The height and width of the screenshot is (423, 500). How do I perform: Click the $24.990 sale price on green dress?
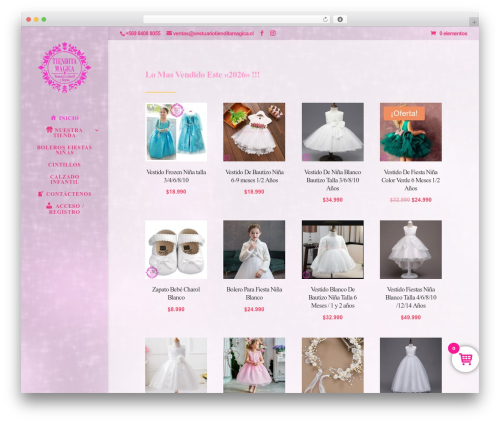[x=421, y=200]
